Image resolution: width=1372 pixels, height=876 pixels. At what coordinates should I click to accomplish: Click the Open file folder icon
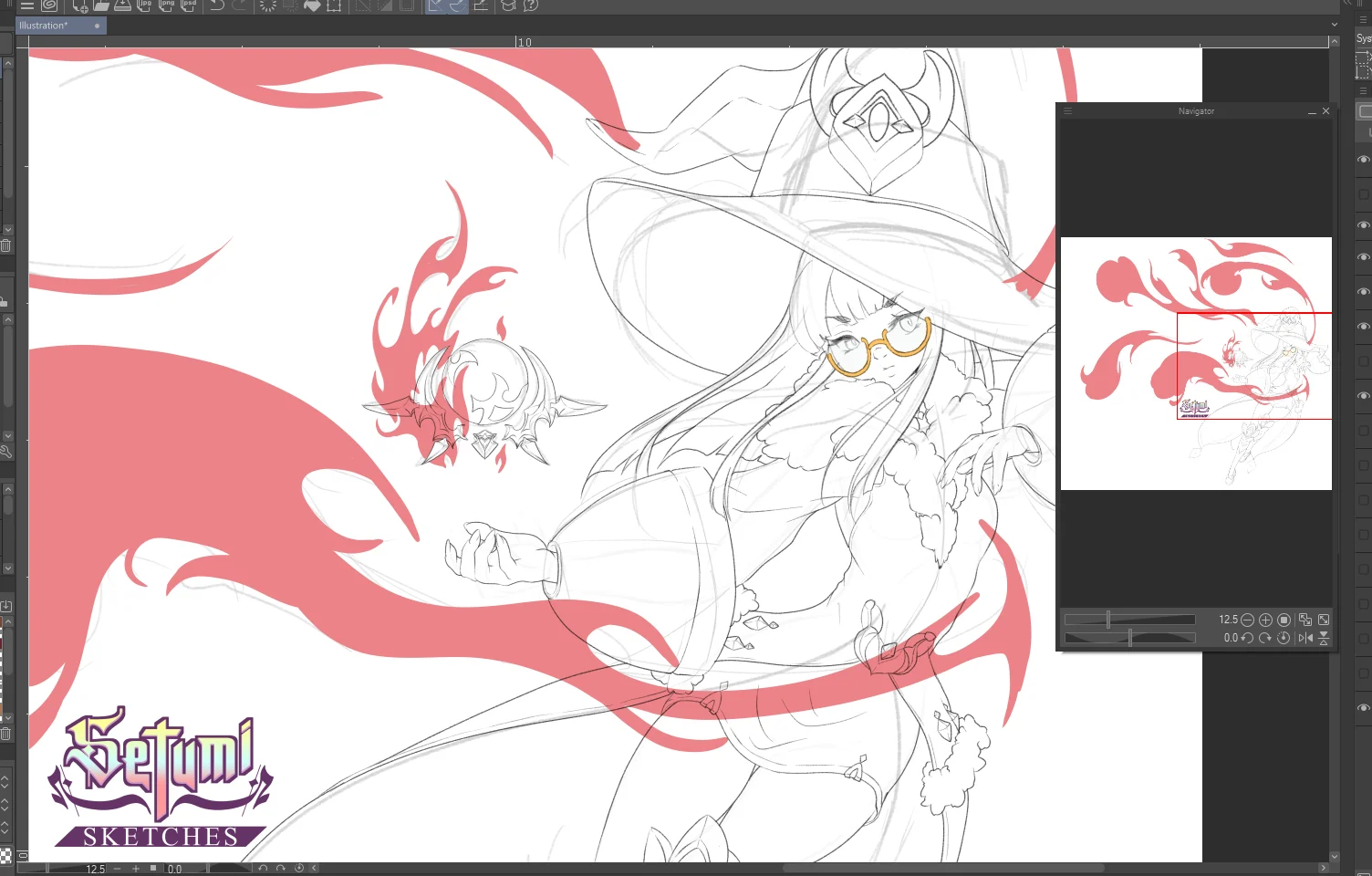click(101, 5)
